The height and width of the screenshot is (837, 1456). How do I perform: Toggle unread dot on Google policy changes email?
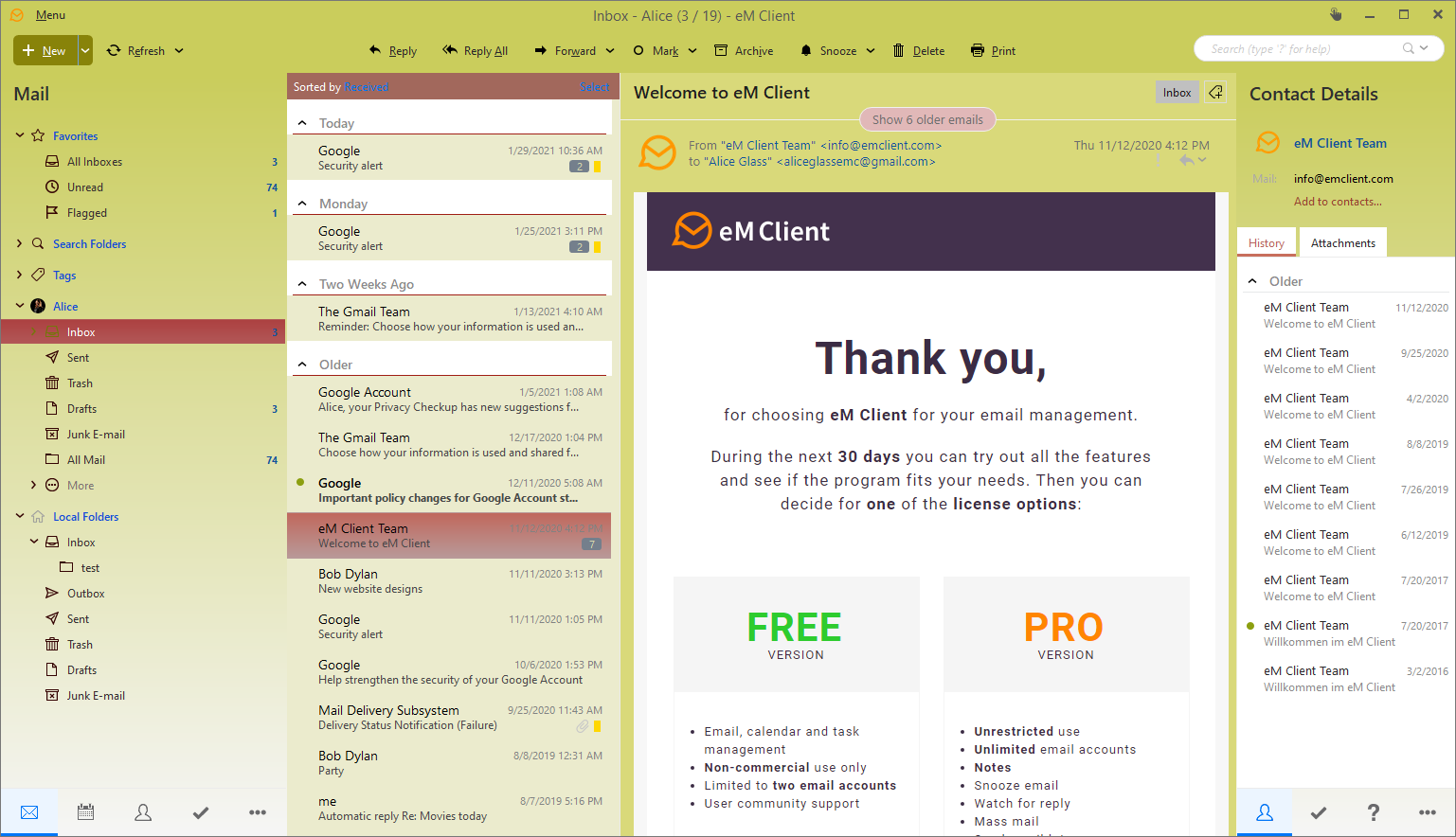point(301,483)
